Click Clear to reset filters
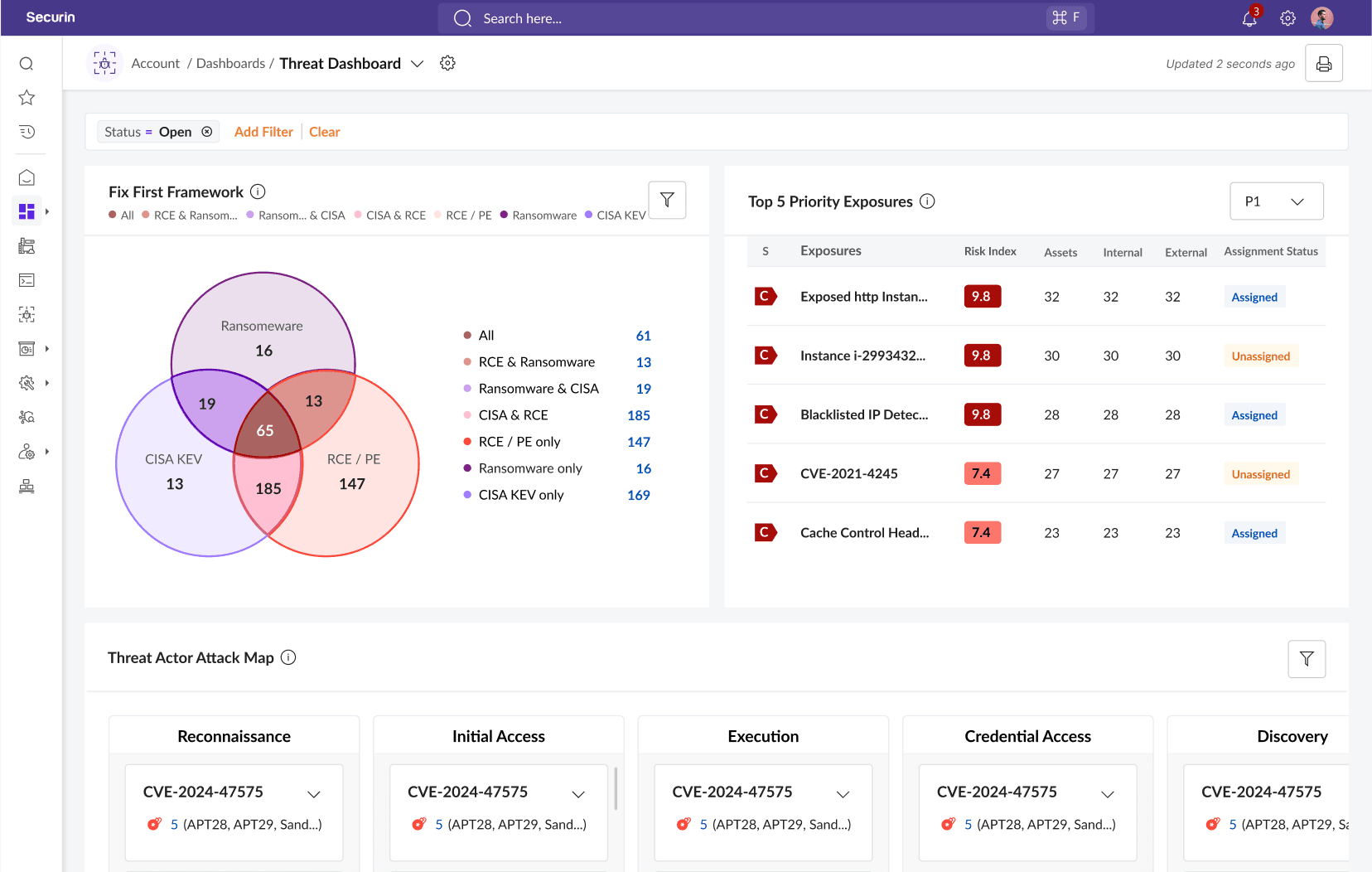 tap(325, 131)
